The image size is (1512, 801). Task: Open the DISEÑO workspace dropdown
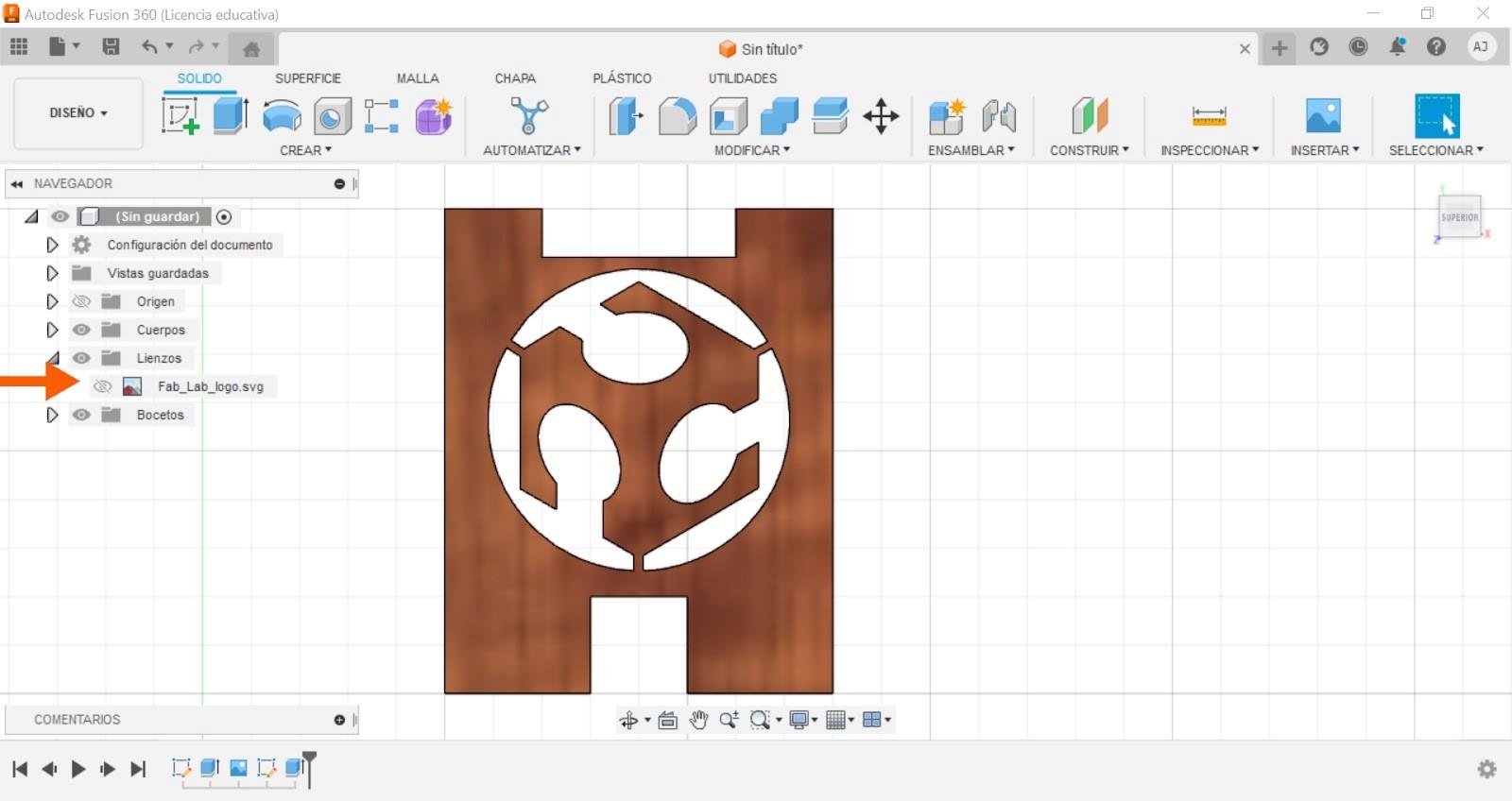coord(78,112)
